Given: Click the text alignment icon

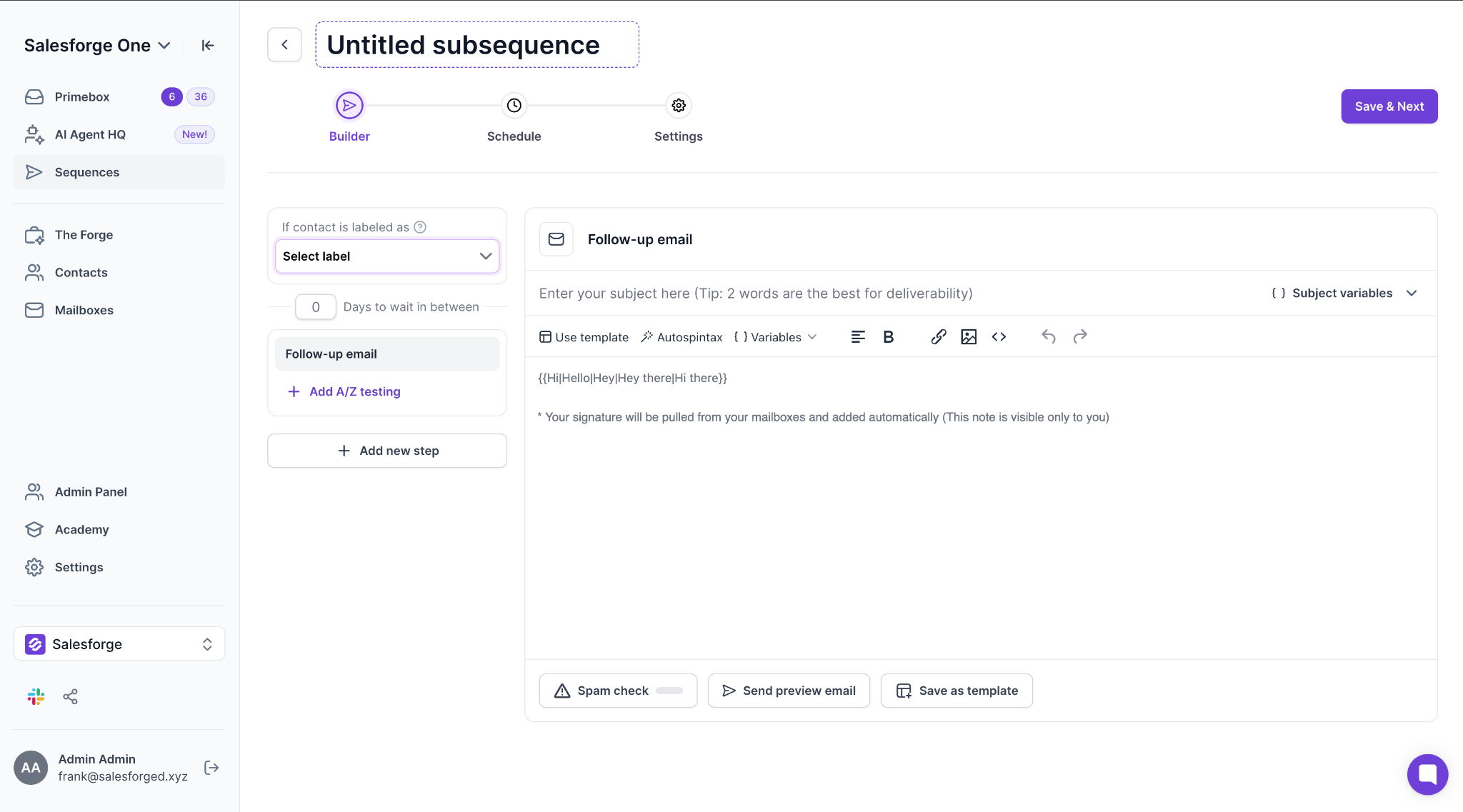Looking at the screenshot, I should (858, 337).
